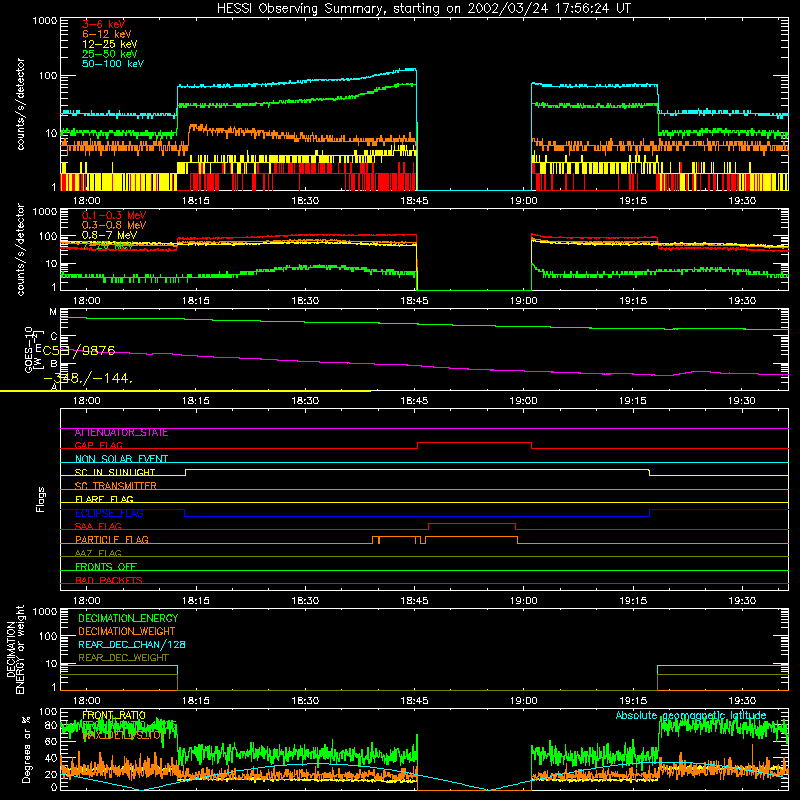
Task: Click the yellow '/9876' flare annotation
Action: click(94, 351)
